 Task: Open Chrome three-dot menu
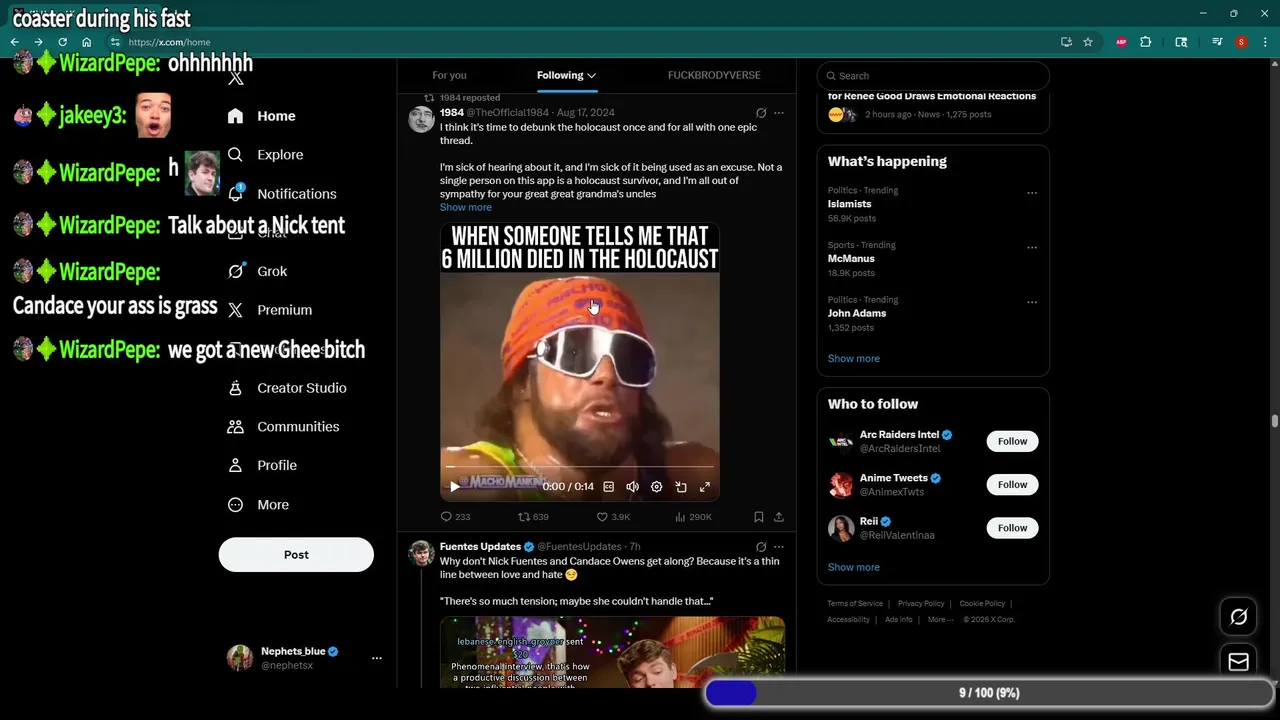[x=1266, y=42]
